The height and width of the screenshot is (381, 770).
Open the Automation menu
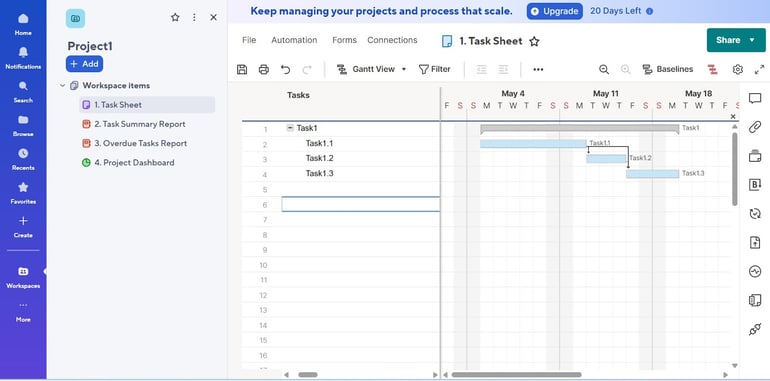[294, 40]
